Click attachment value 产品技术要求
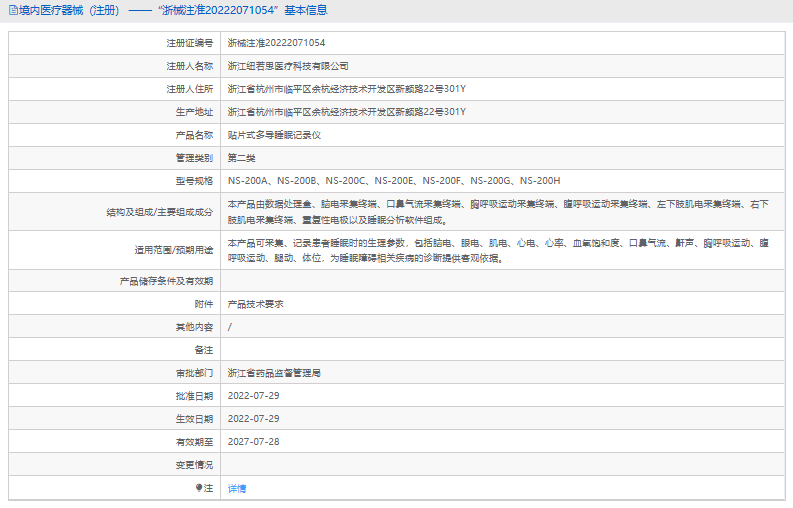Screen dimensions: 793x508 tap(255, 304)
